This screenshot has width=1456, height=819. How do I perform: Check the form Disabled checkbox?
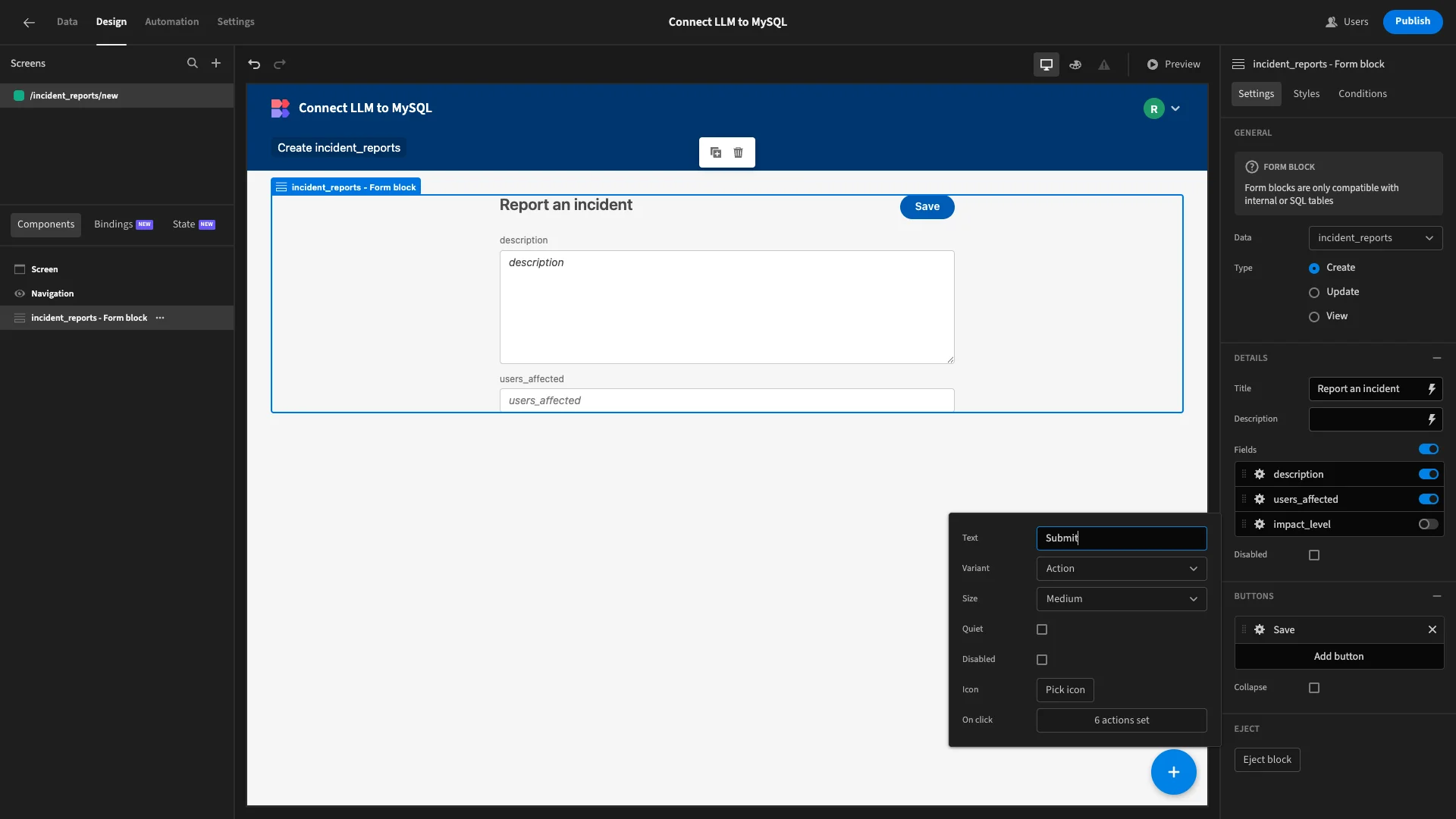pos(1314,555)
